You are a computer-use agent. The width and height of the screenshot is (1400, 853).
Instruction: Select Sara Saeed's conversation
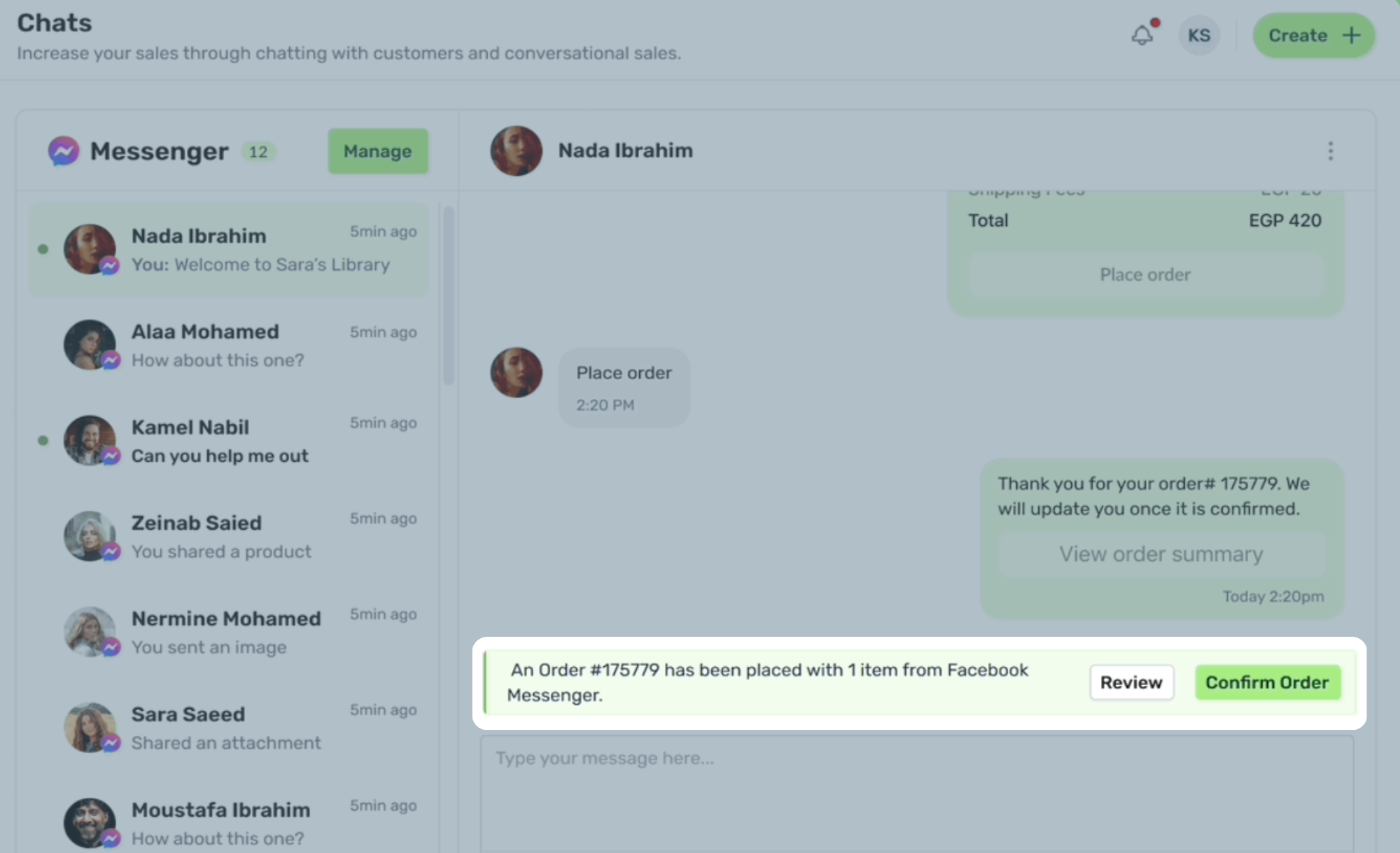(231, 728)
